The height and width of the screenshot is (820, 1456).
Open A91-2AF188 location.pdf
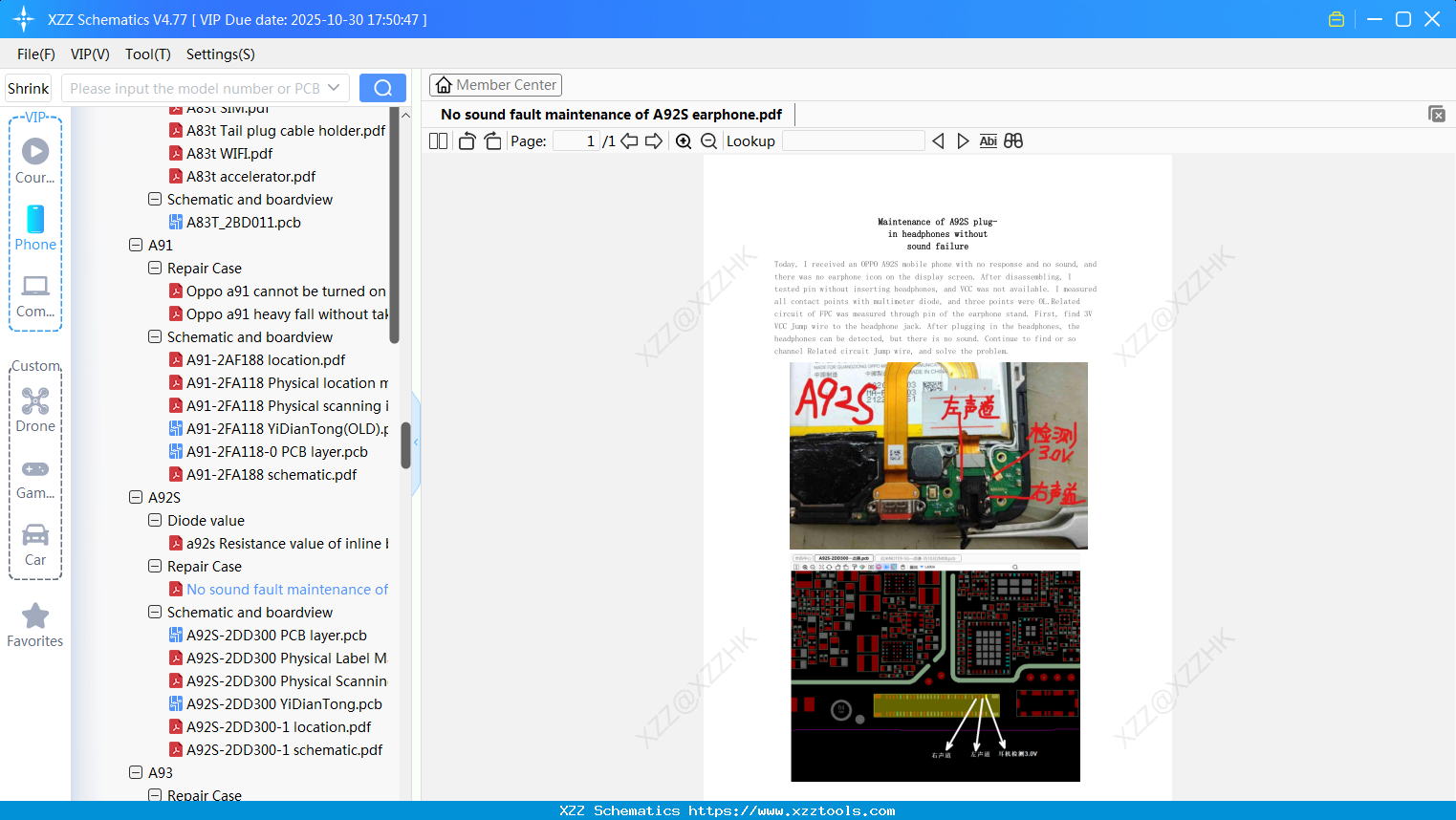[257, 359]
